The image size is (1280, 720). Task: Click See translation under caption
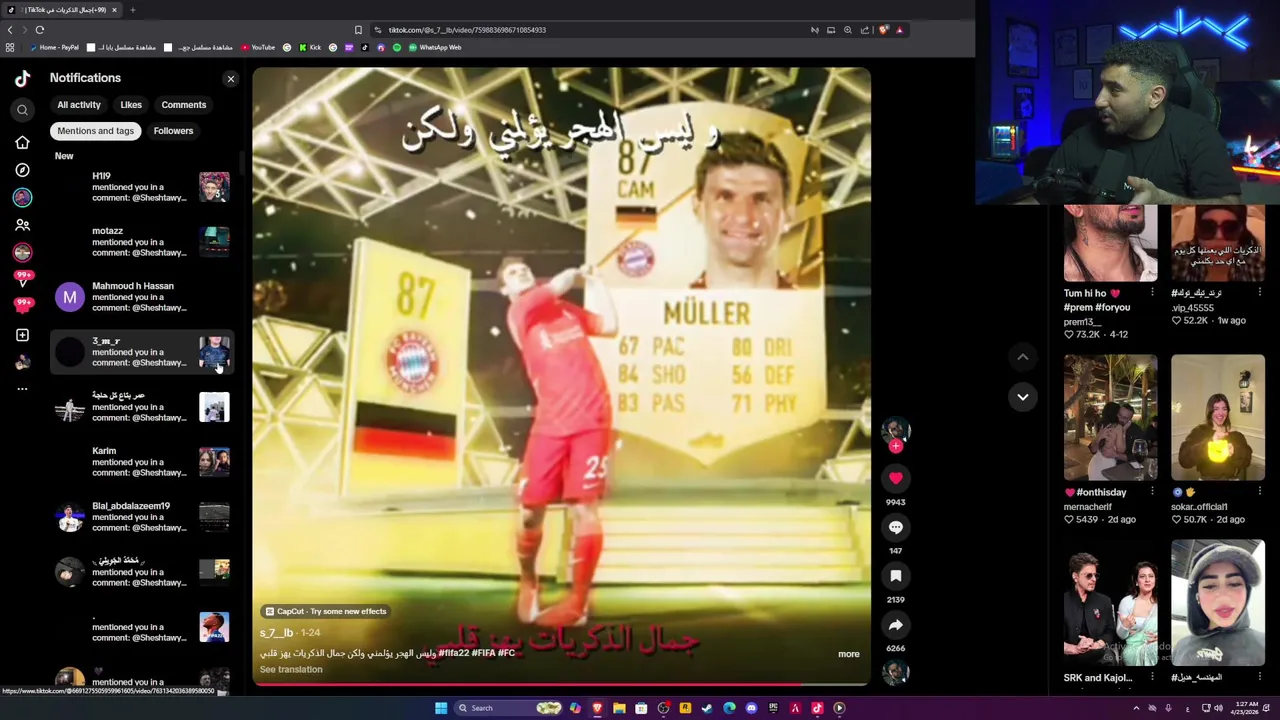coord(291,670)
